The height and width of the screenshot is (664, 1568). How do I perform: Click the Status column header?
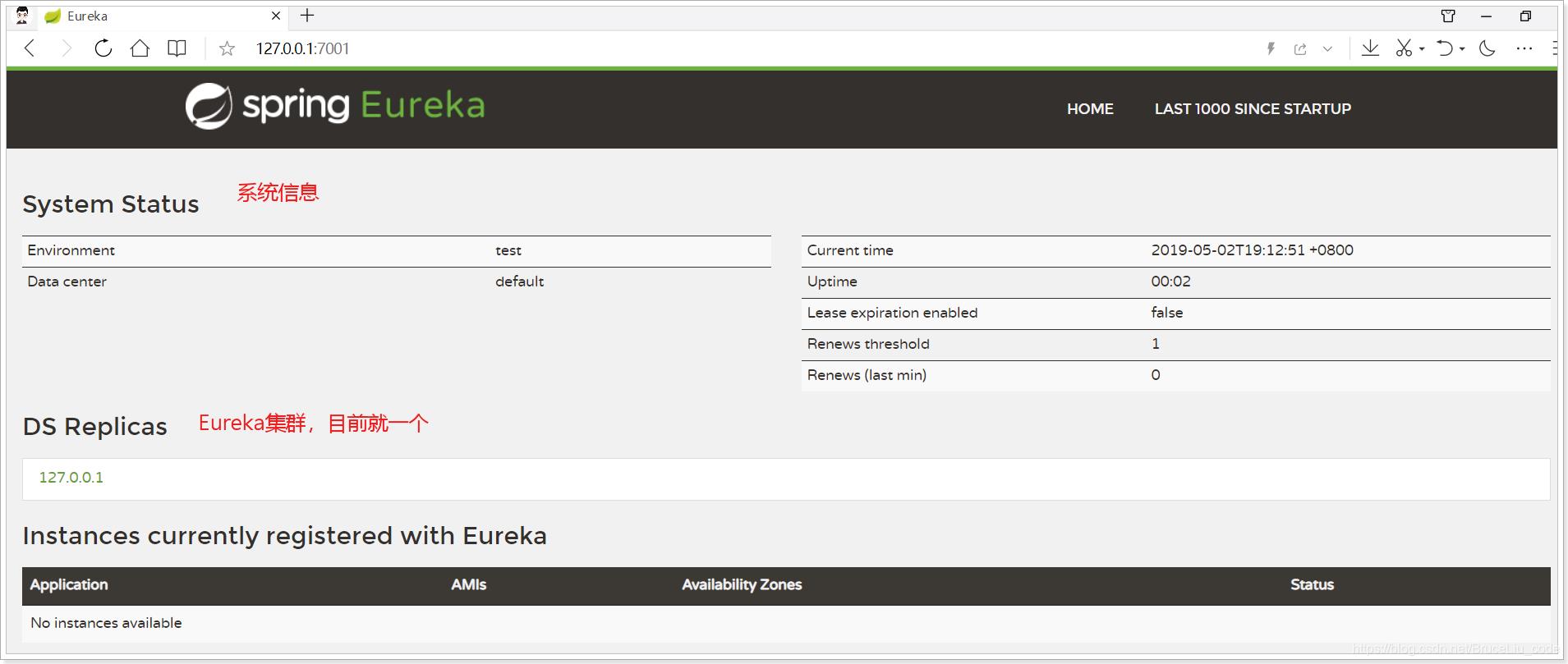(1312, 584)
